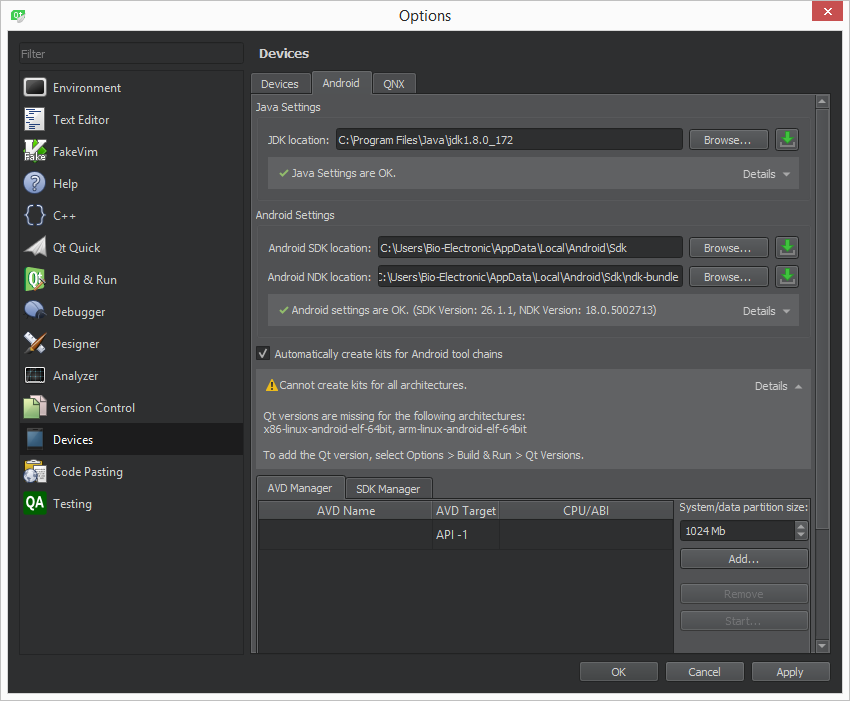This screenshot has height=701, width=850.
Task: Expand Android settings details
Action: 766,311
